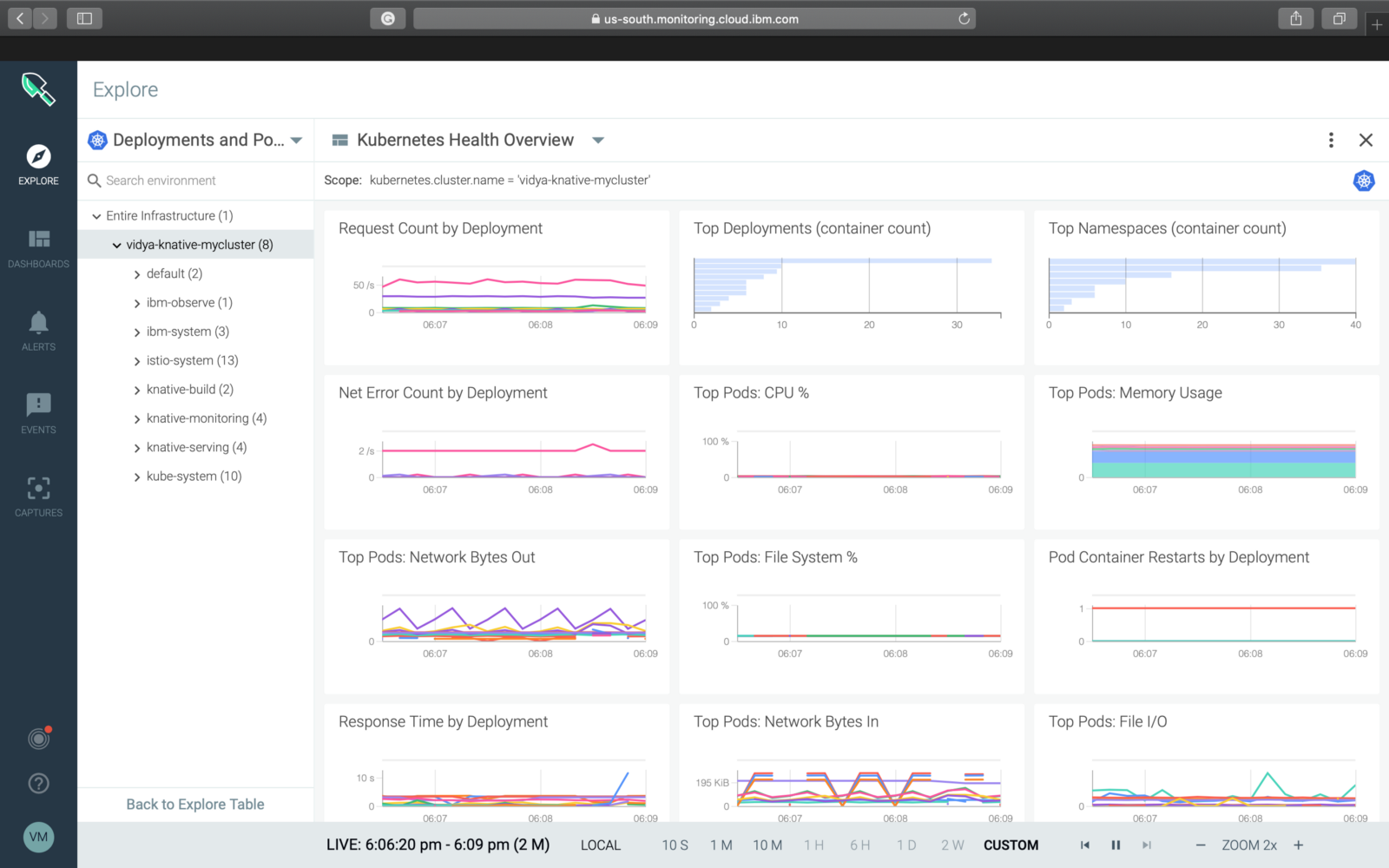Open the Alerts bell section
The image size is (1389, 868).
point(38,331)
